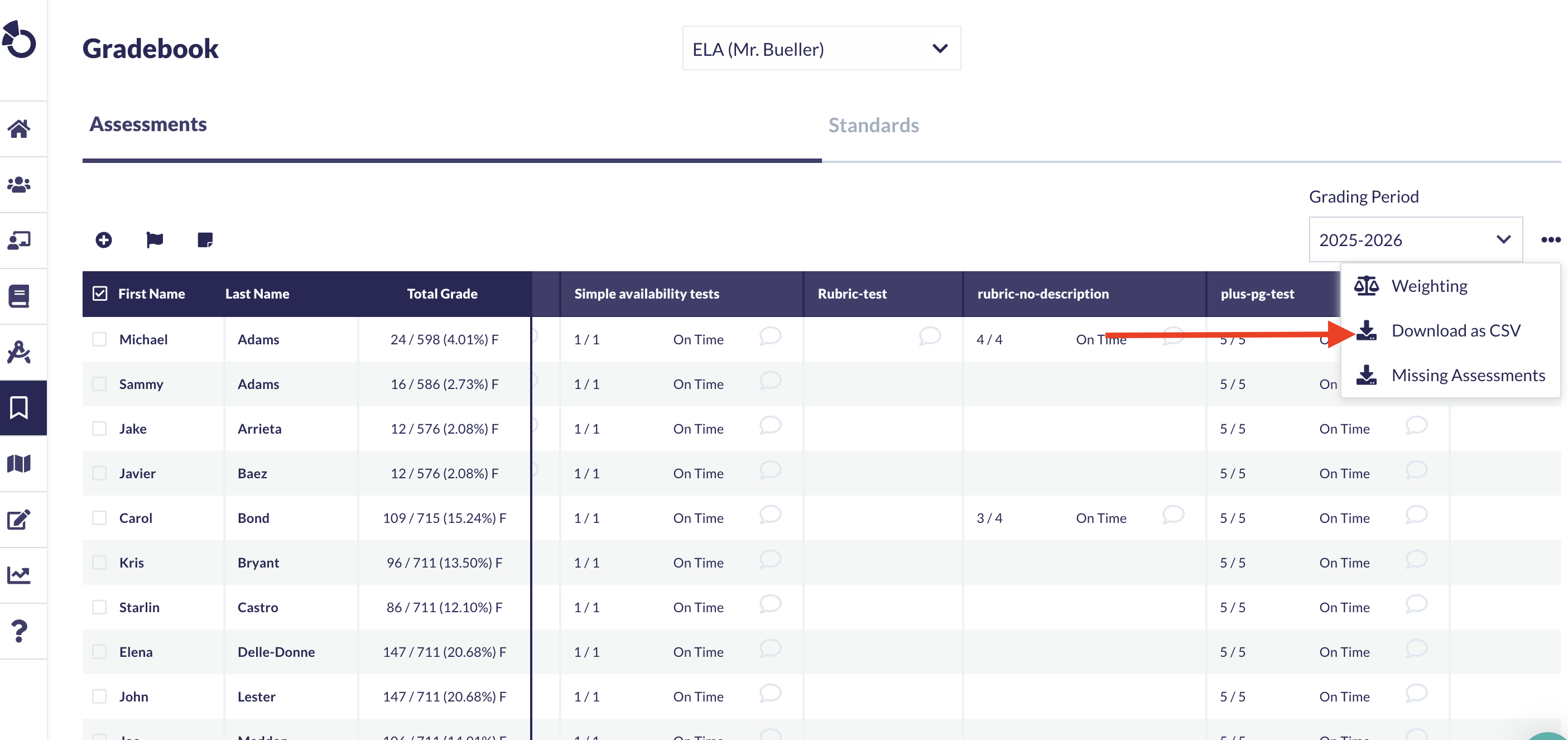This screenshot has width=1568, height=740.
Task: Open the Map section from sidebar
Action: point(19,464)
